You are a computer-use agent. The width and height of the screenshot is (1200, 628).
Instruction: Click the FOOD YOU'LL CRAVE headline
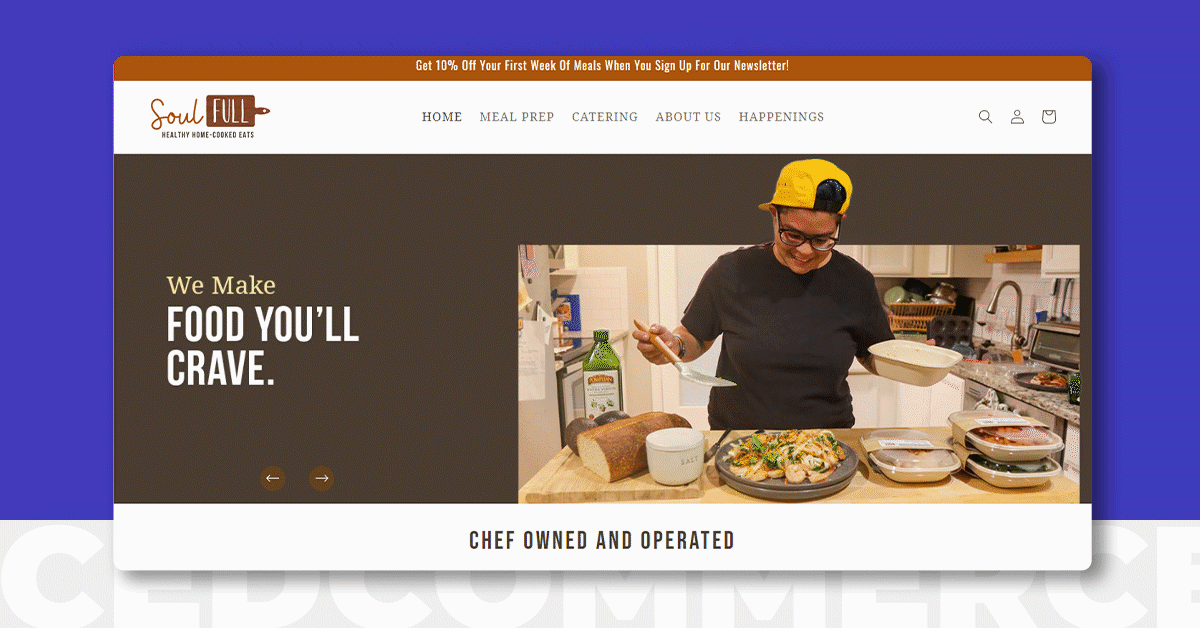pyautogui.click(x=263, y=348)
